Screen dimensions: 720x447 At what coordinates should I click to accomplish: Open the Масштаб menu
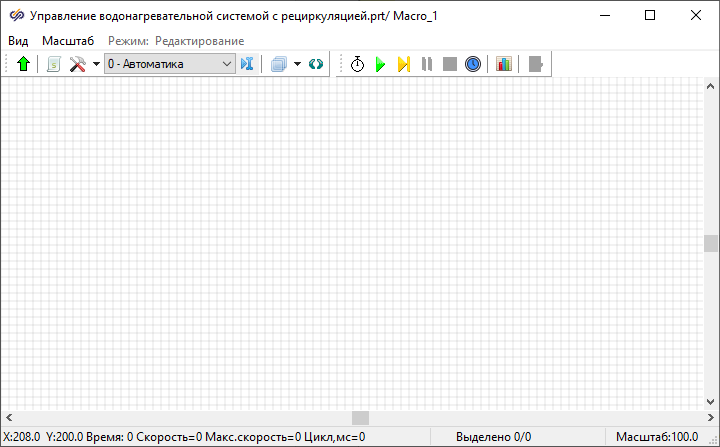(68, 41)
